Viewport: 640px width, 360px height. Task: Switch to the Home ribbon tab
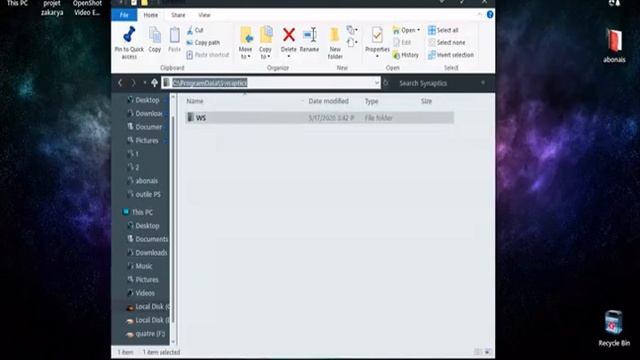tap(151, 15)
